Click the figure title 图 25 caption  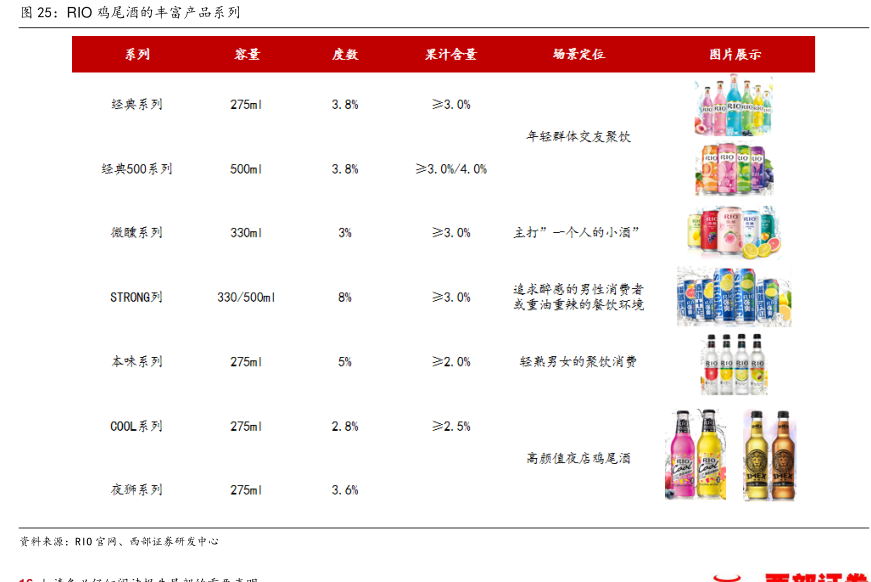point(130,13)
